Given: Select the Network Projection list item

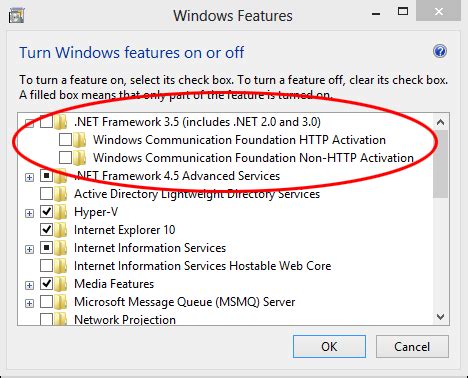Looking at the screenshot, I should 125,320.
